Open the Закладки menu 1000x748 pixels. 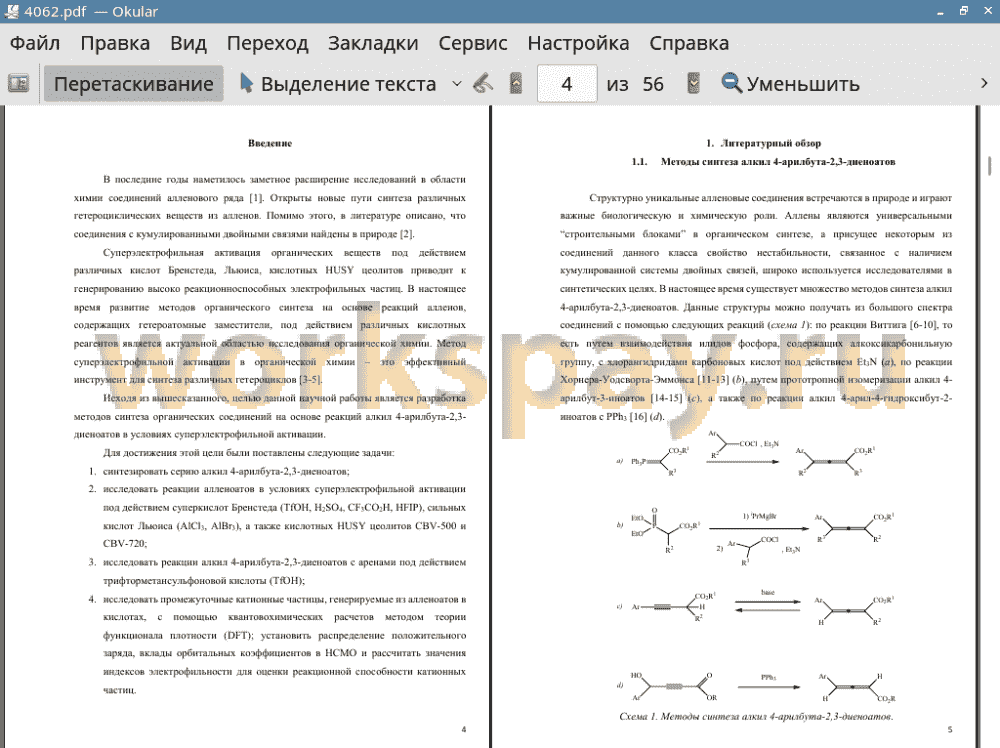(373, 43)
